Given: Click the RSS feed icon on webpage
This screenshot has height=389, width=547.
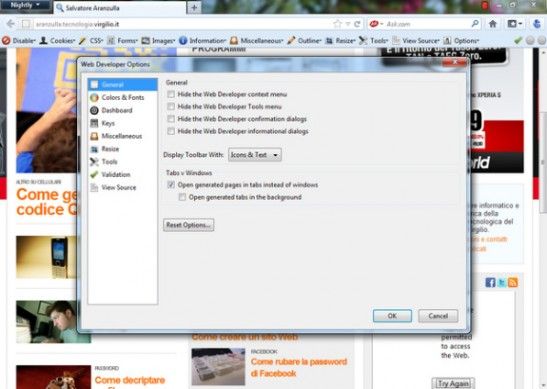Looking at the screenshot, I should [x=513, y=282].
